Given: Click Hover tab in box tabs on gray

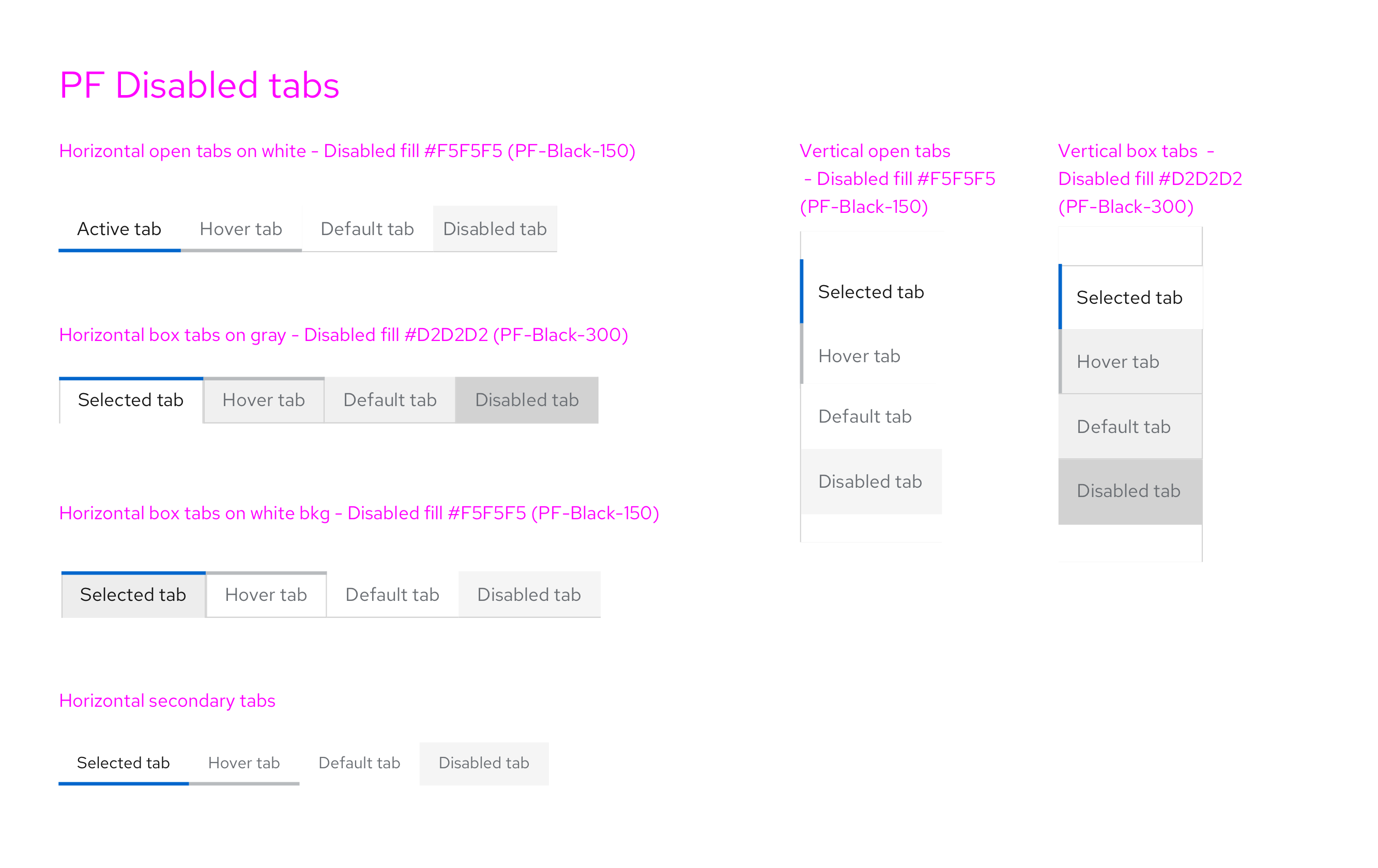Looking at the screenshot, I should pos(263,400).
